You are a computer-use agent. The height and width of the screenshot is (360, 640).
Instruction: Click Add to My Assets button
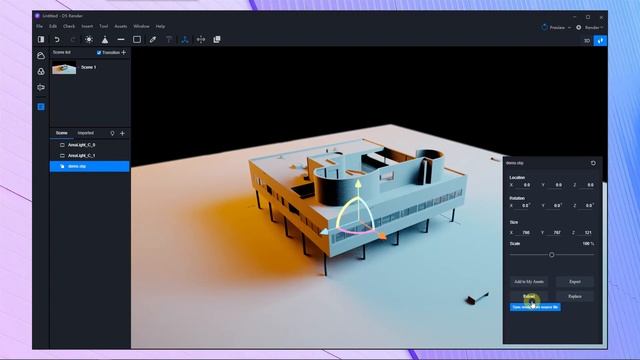click(529, 282)
